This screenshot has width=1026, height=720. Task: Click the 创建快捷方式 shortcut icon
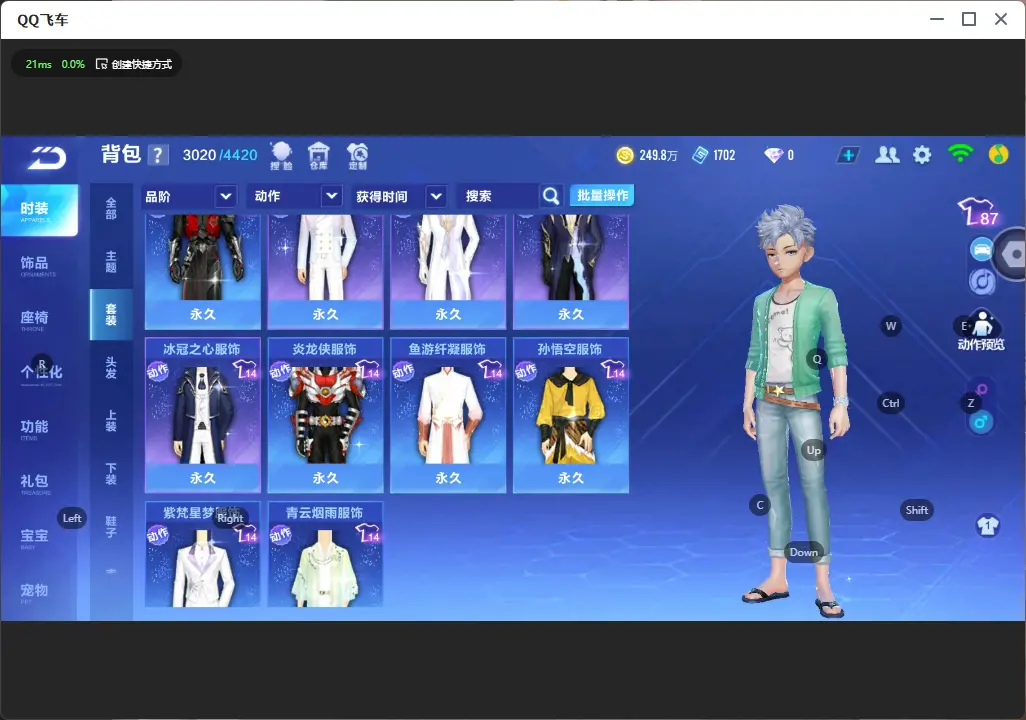(101, 64)
